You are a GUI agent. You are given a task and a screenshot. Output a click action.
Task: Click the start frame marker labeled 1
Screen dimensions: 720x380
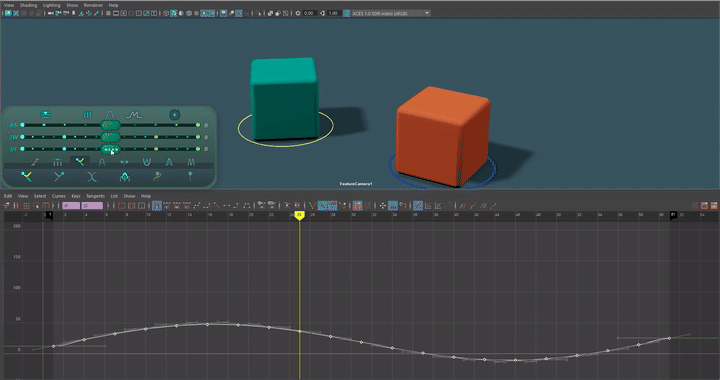[x=49, y=215]
